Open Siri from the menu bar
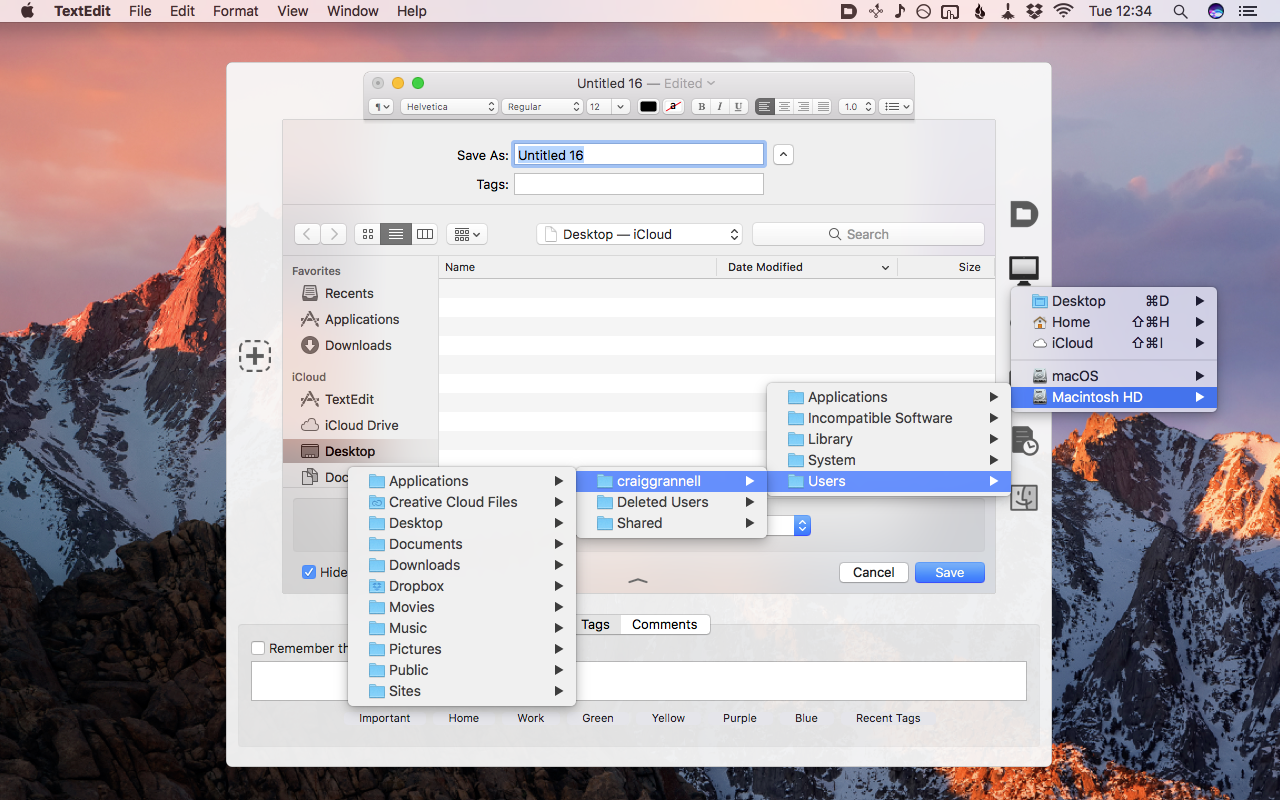This screenshot has height=800, width=1280. point(1216,11)
